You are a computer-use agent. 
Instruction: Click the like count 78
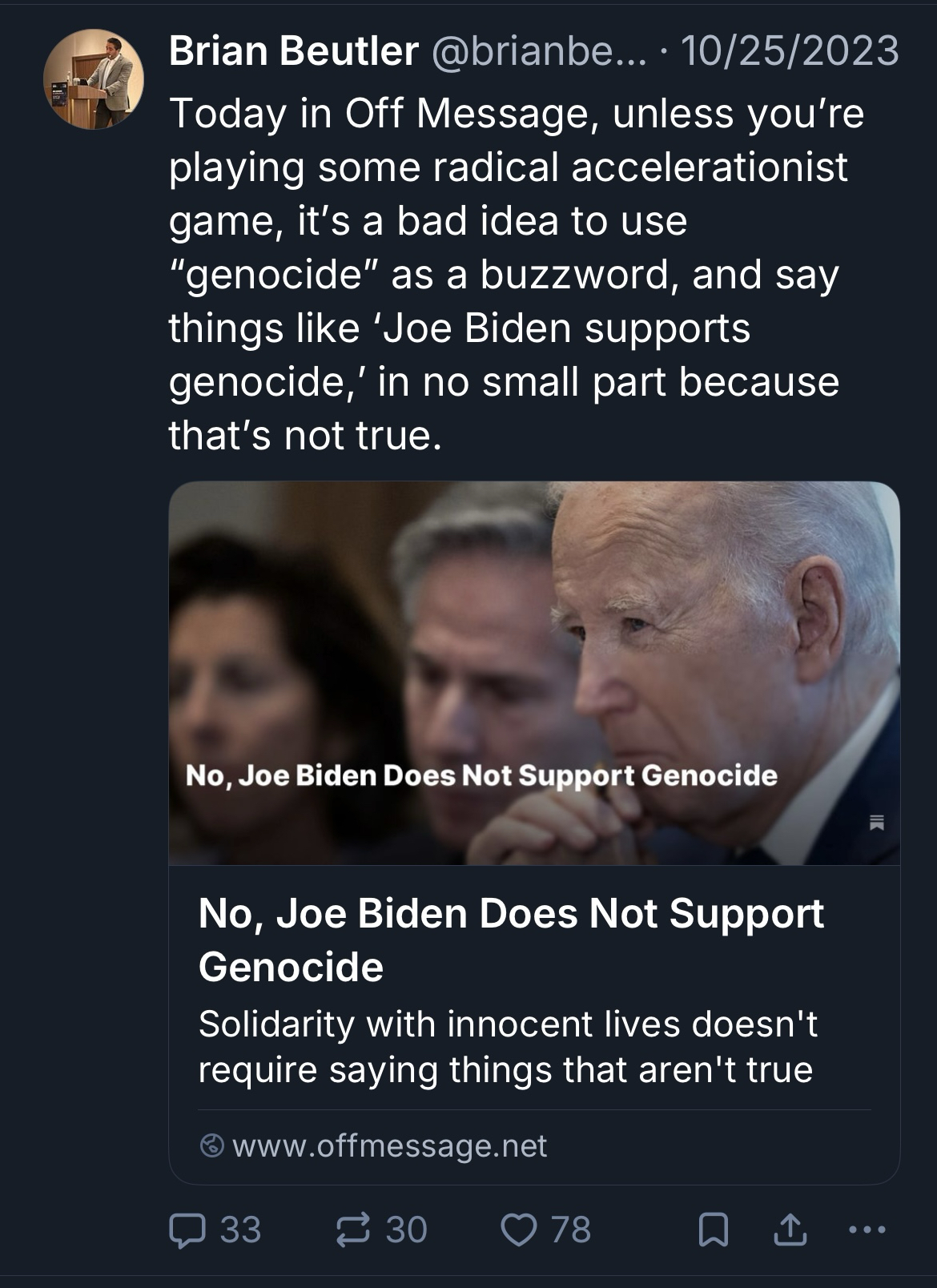(571, 1230)
